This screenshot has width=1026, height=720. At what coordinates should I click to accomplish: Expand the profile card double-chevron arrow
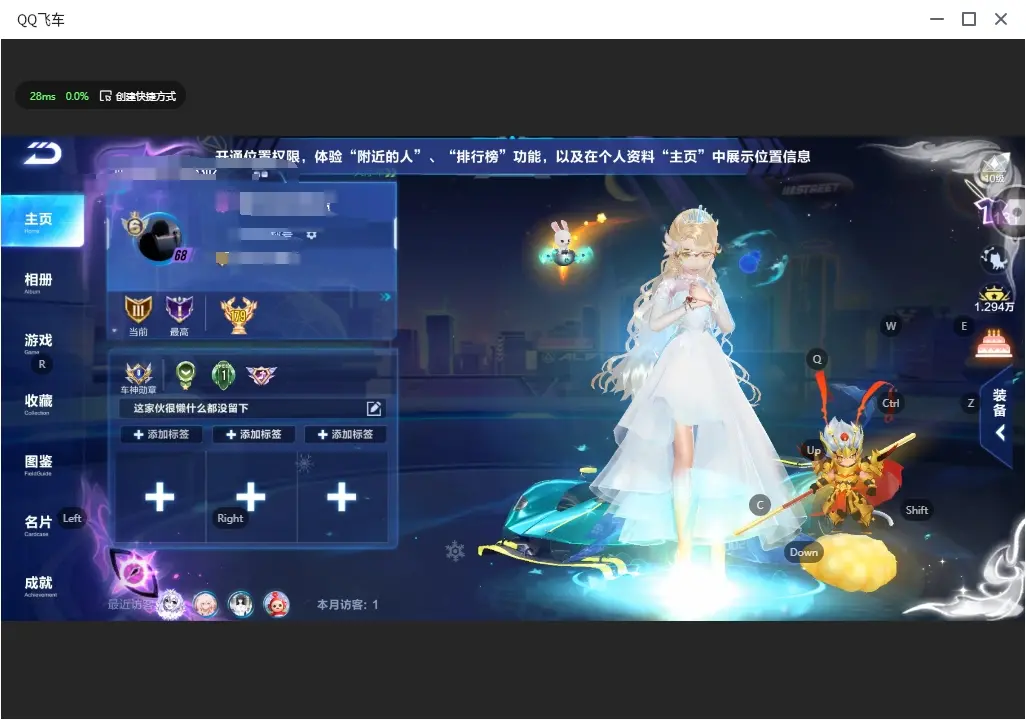pyautogui.click(x=385, y=297)
